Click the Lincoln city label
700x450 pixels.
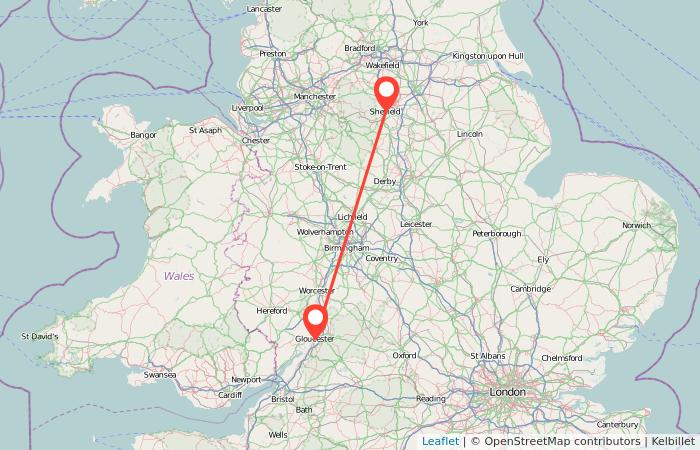click(470, 134)
